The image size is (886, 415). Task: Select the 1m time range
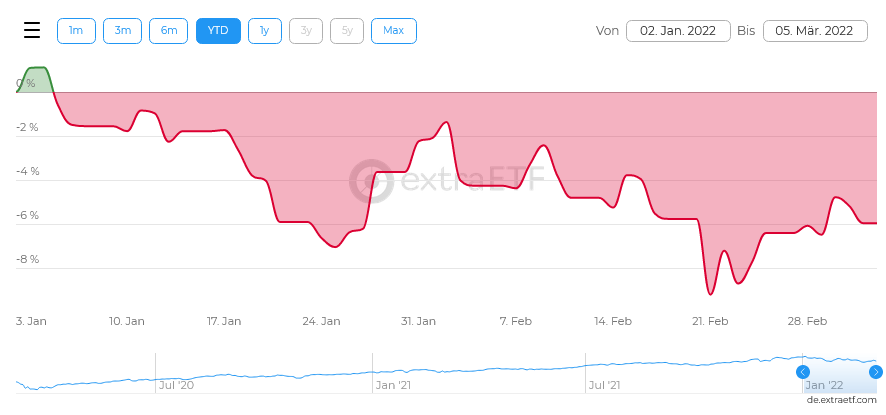point(76,30)
